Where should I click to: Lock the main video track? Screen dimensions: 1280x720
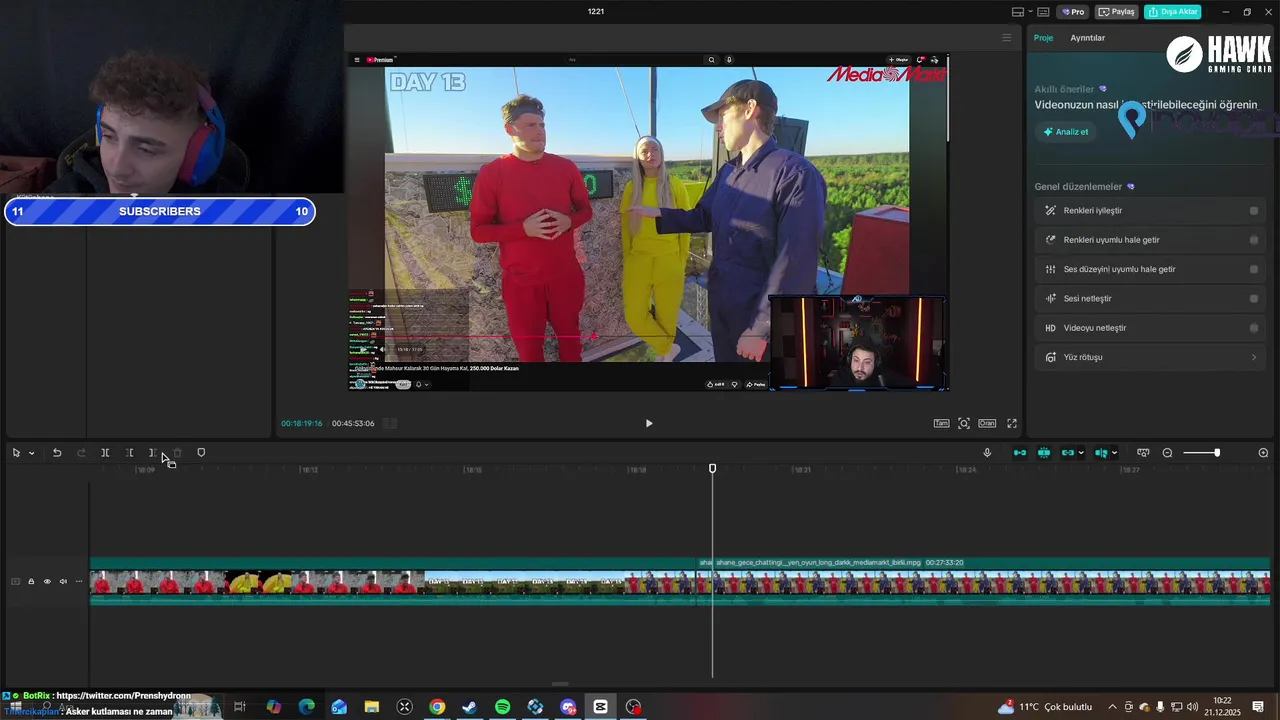coord(31,581)
